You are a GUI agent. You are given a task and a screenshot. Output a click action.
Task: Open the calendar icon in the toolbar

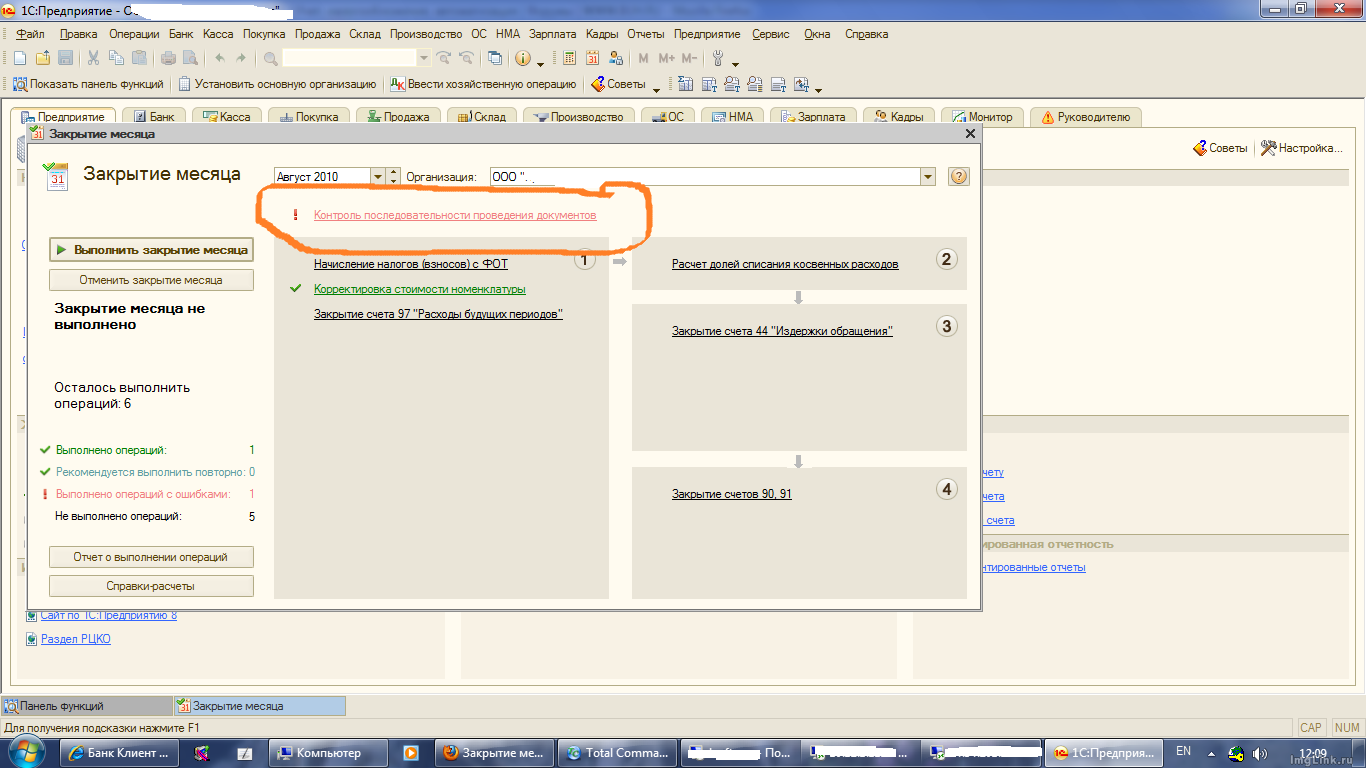593,59
